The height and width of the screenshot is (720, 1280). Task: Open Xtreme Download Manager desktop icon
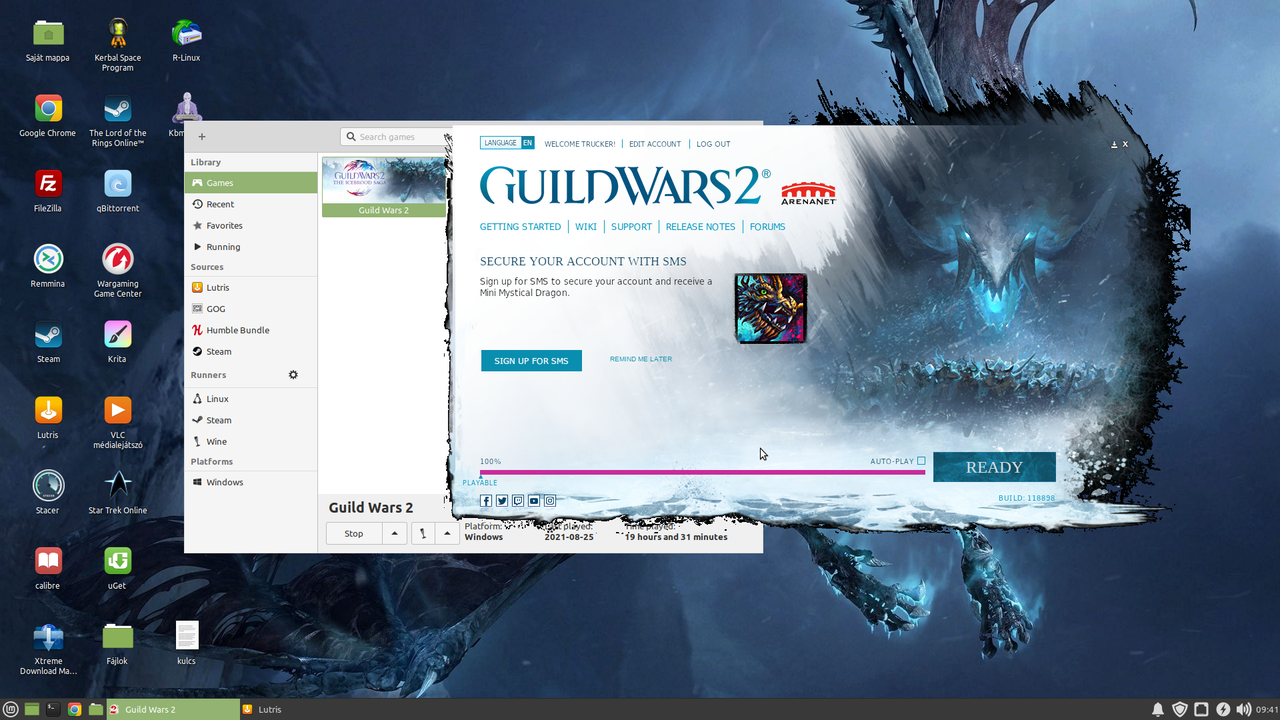click(48, 647)
